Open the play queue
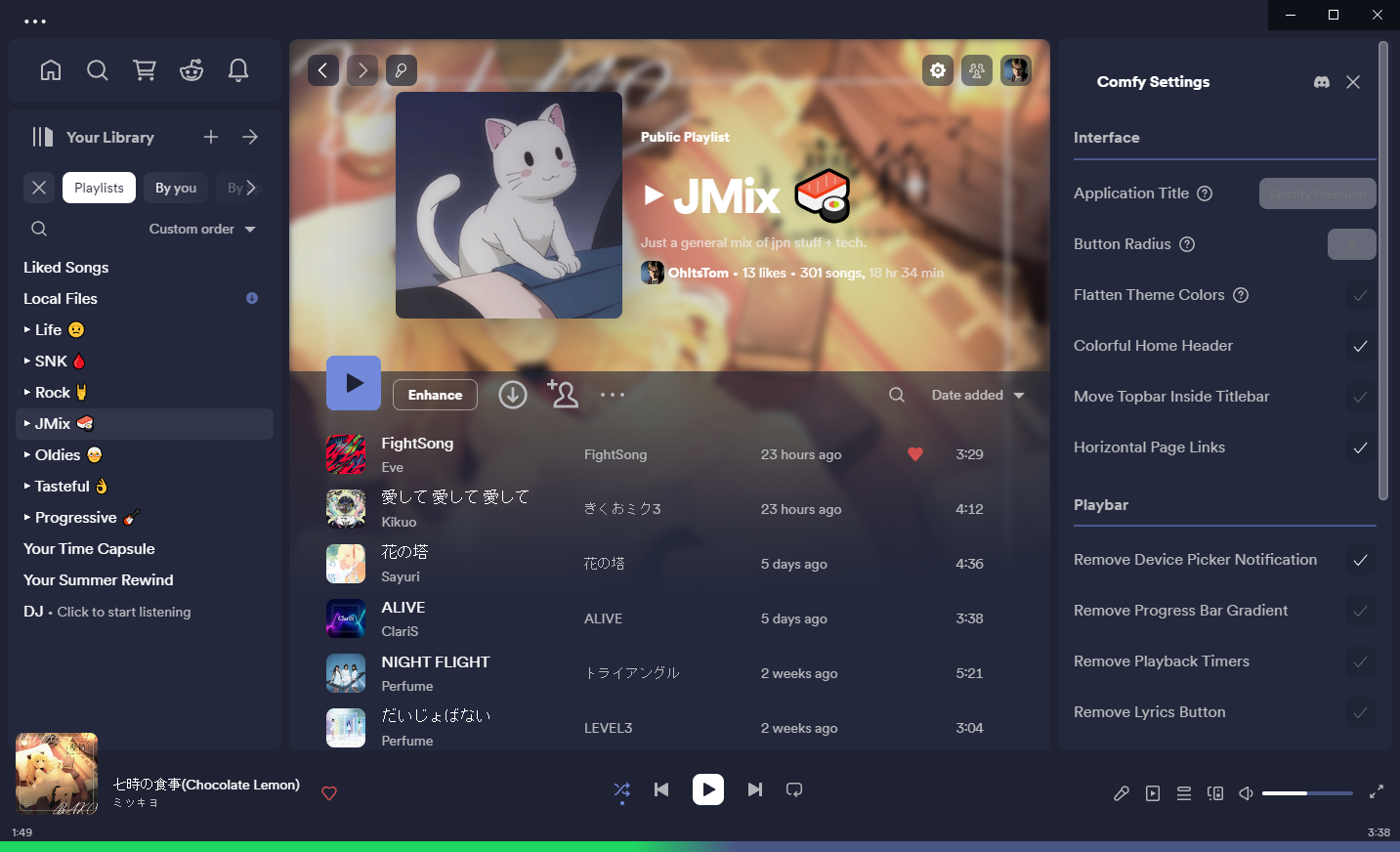Viewport: 1400px width, 852px height. tap(1184, 793)
